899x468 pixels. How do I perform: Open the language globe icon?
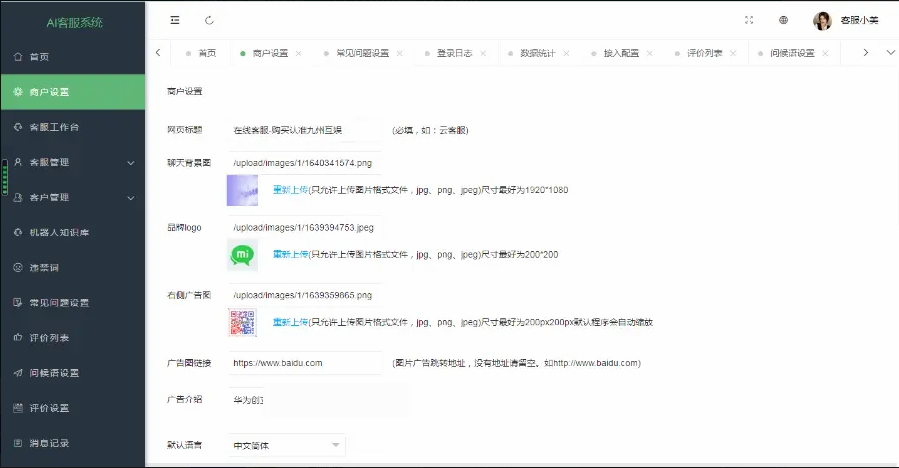(783, 20)
